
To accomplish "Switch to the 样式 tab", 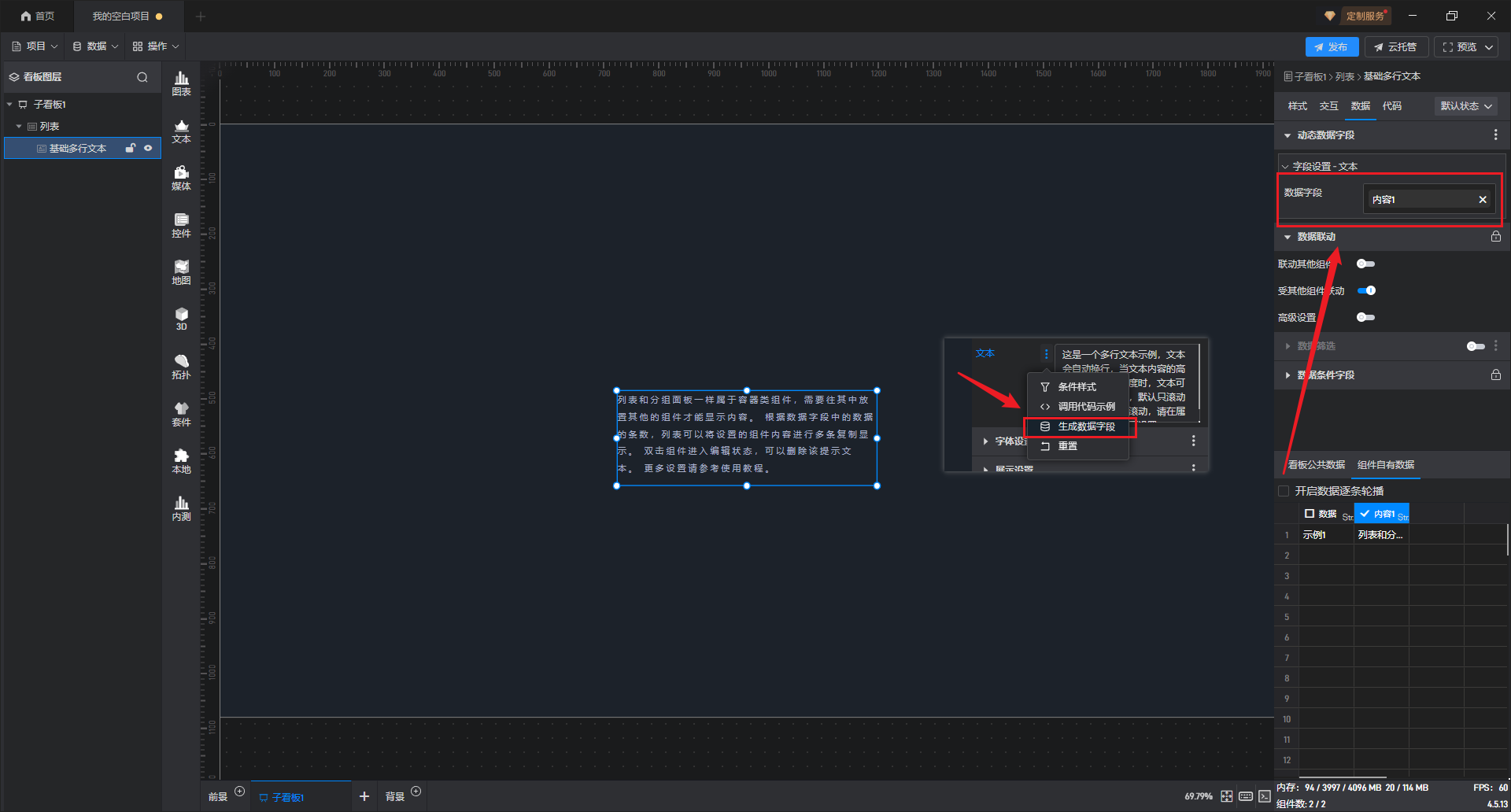I will [x=1297, y=106].
